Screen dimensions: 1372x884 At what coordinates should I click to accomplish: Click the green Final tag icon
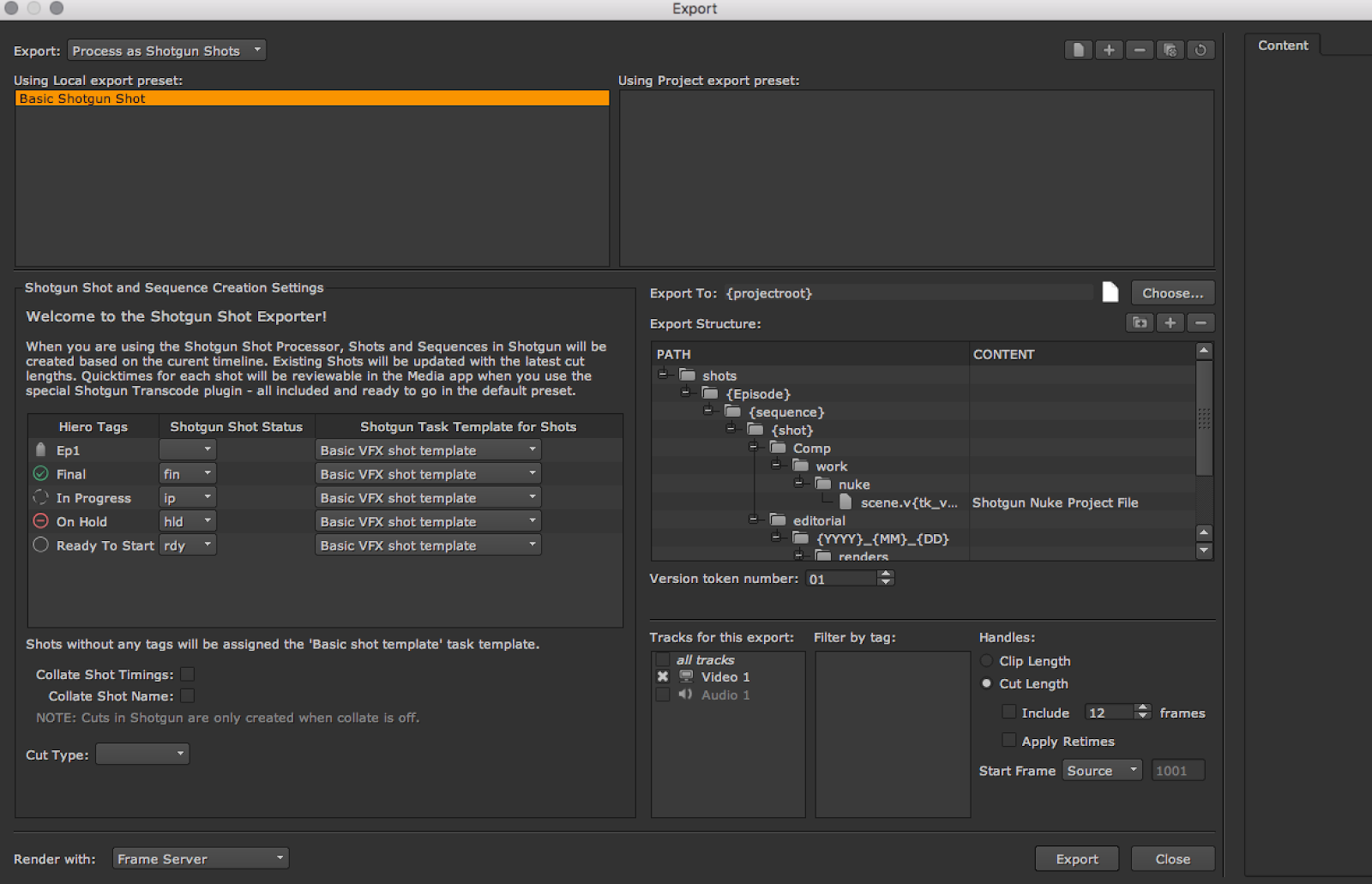pos(40,473)
